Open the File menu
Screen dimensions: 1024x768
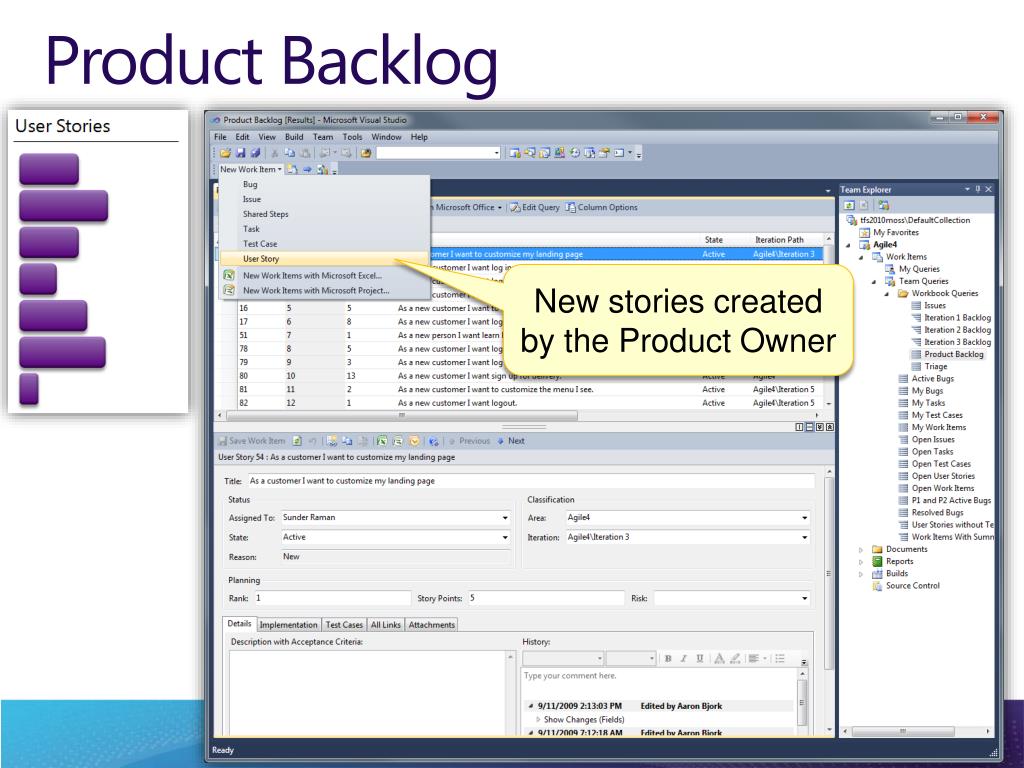(x=220, y=137)
